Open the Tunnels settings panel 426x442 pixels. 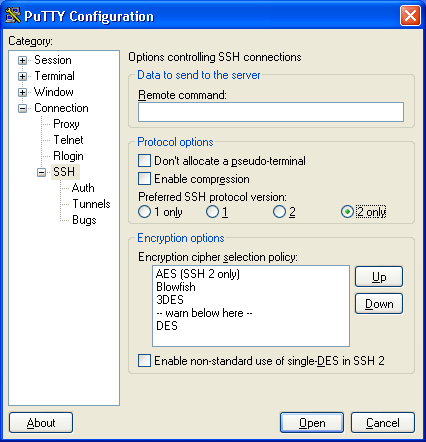[x=91, y=204]
